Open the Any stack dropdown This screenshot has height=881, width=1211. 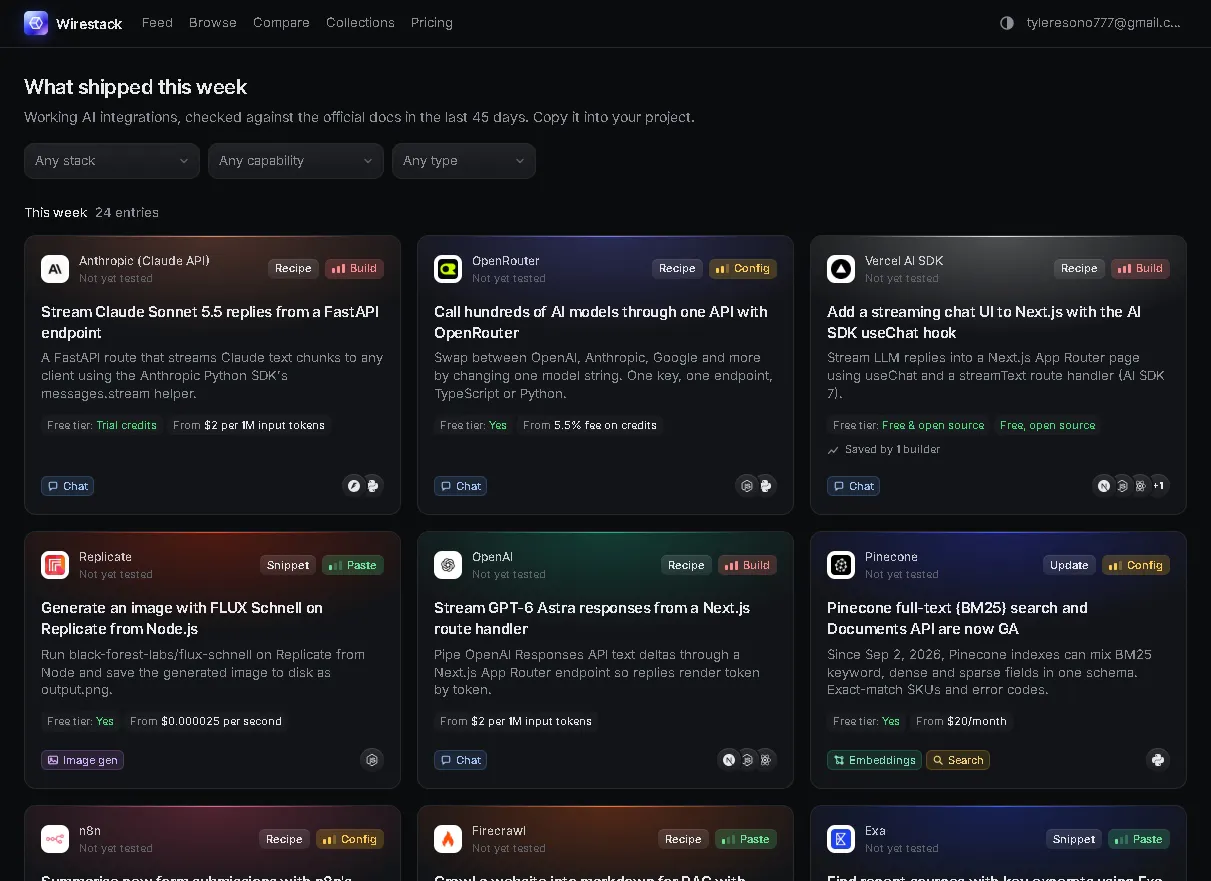(x=112, y=161)
